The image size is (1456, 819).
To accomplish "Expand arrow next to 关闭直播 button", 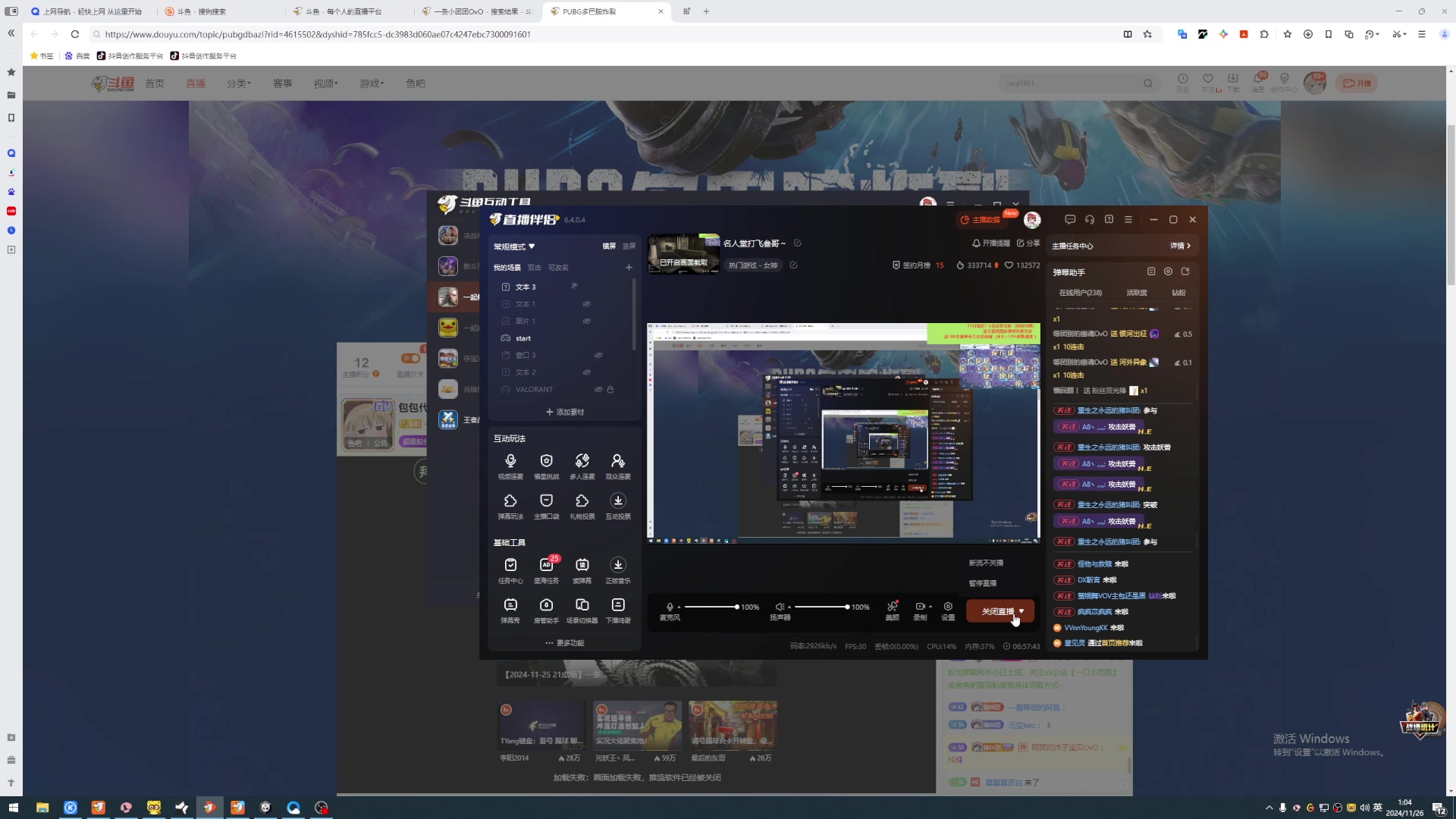I will (x=1021, y=611).
